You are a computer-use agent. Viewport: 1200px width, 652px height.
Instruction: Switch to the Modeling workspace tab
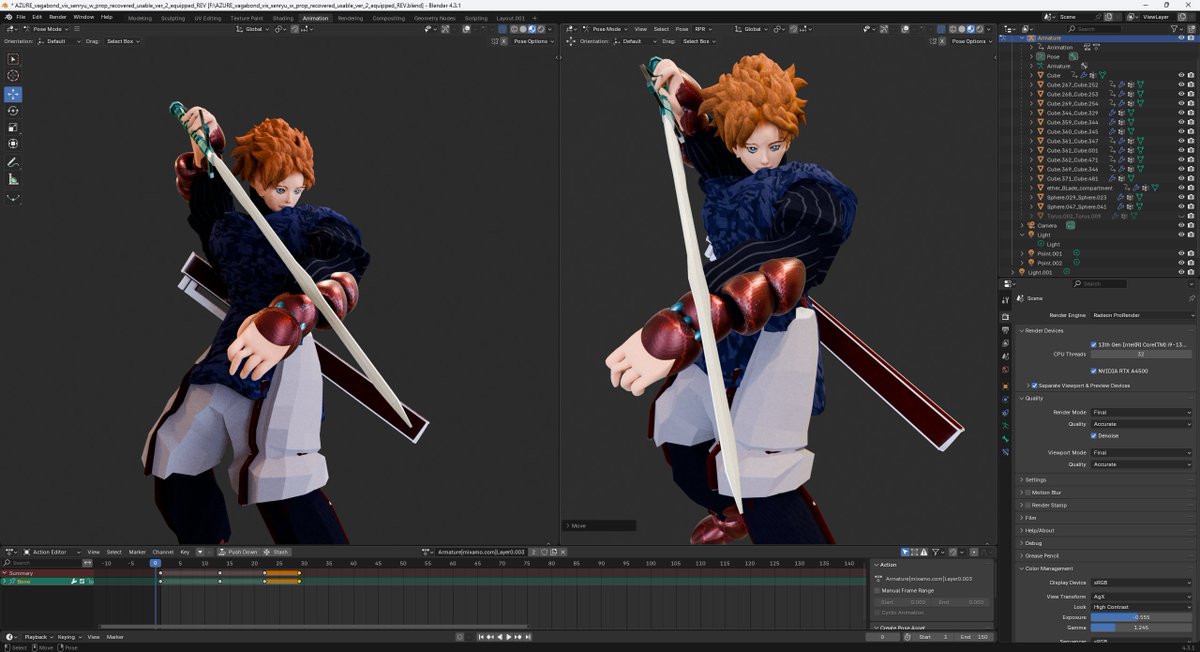140,18
